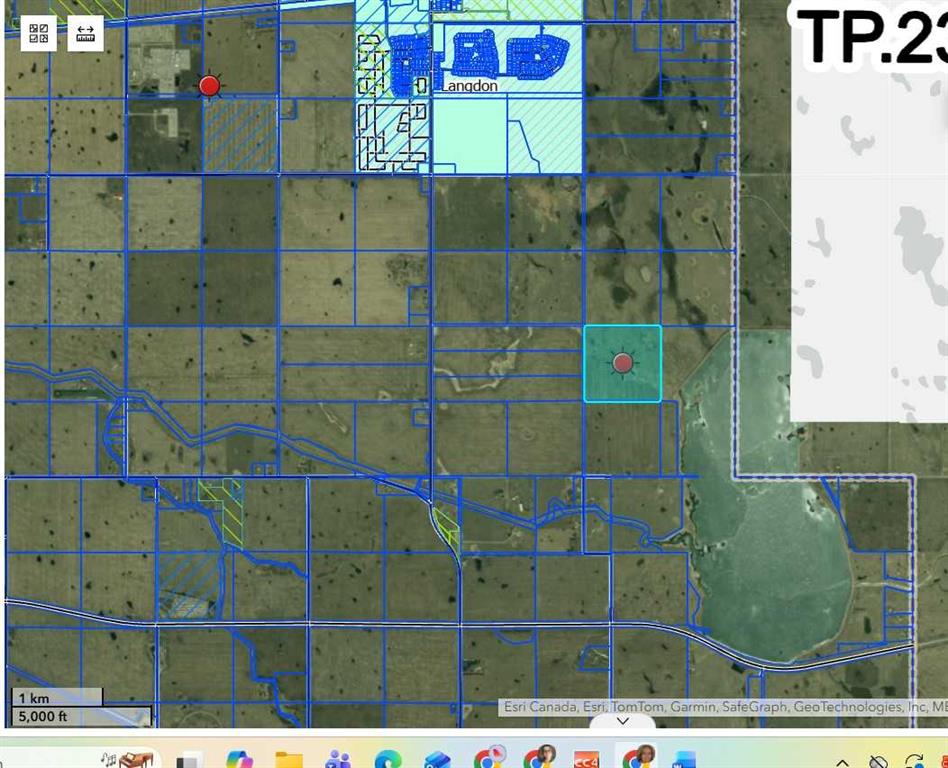Select the measure distance tool
948x768 pixels.
[86, 33]
